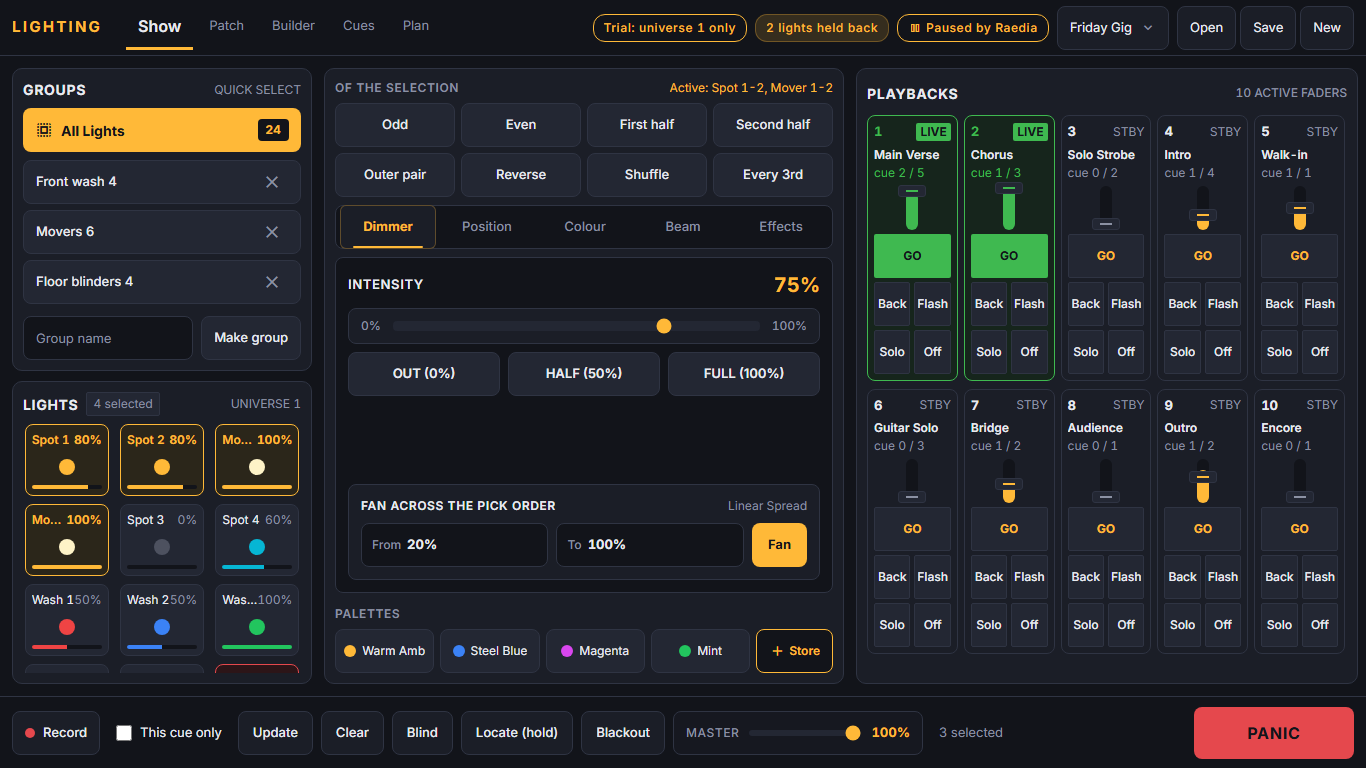1366x768 pixels.
Task: Delete the Movers 6 group
Action: coord(272,232)
